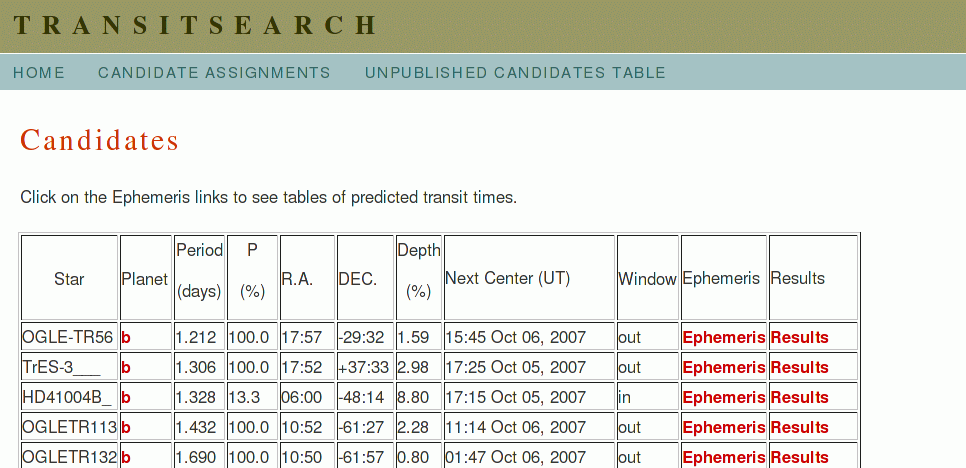Open planet b link for HD41004B

tap(126, 398)
